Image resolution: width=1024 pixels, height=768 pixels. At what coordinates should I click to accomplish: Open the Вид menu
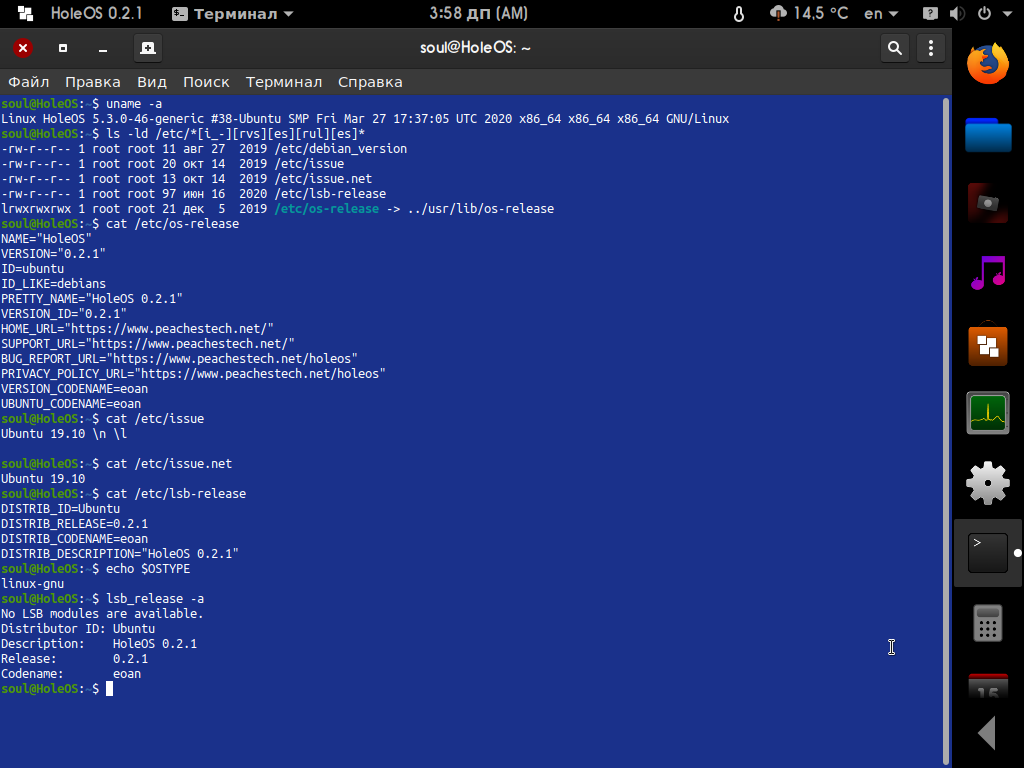coord(152,82)
